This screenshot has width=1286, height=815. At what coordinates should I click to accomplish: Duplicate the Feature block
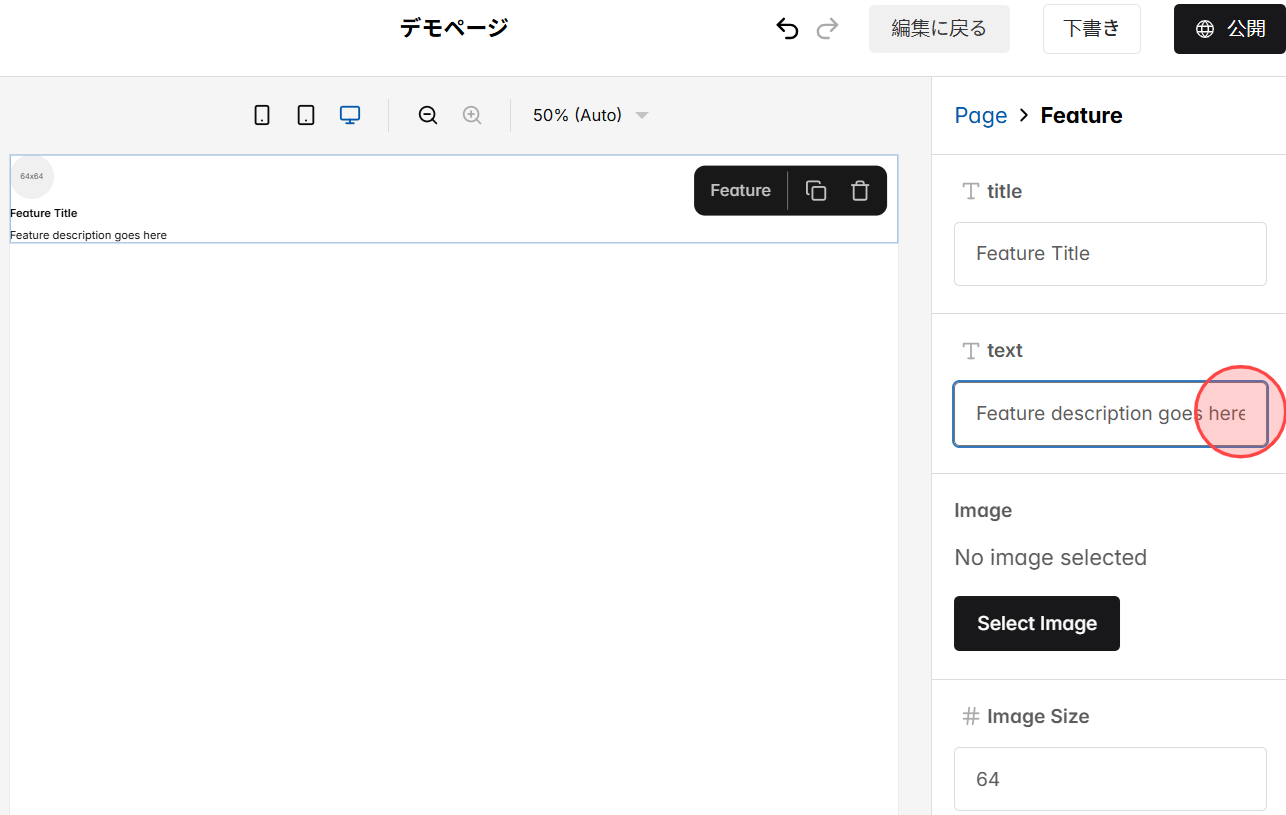click(816, 190)
